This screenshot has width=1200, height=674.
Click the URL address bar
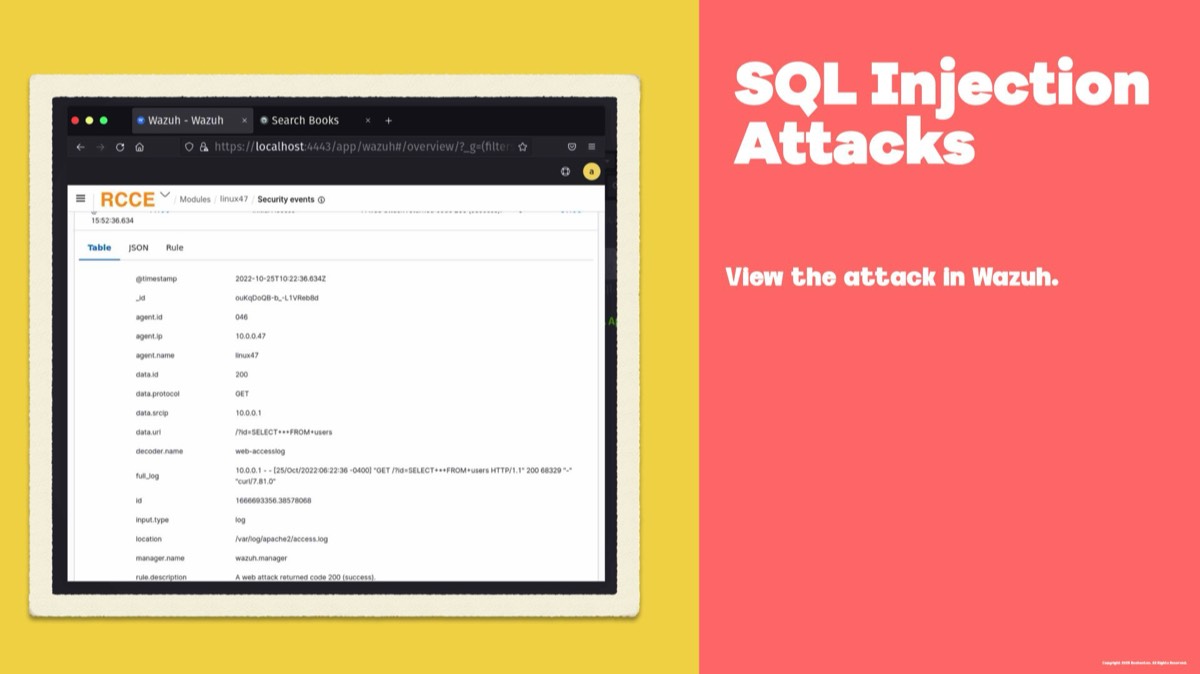360,147
